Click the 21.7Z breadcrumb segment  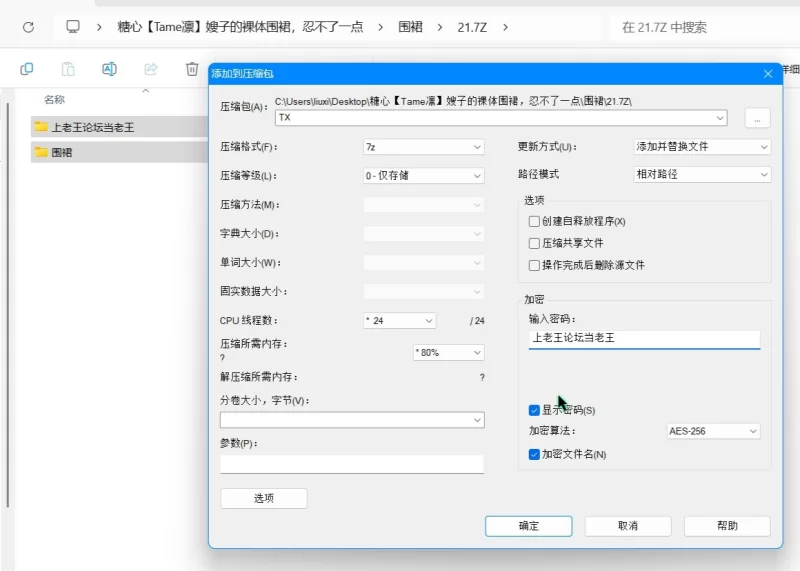coord(473,27)
